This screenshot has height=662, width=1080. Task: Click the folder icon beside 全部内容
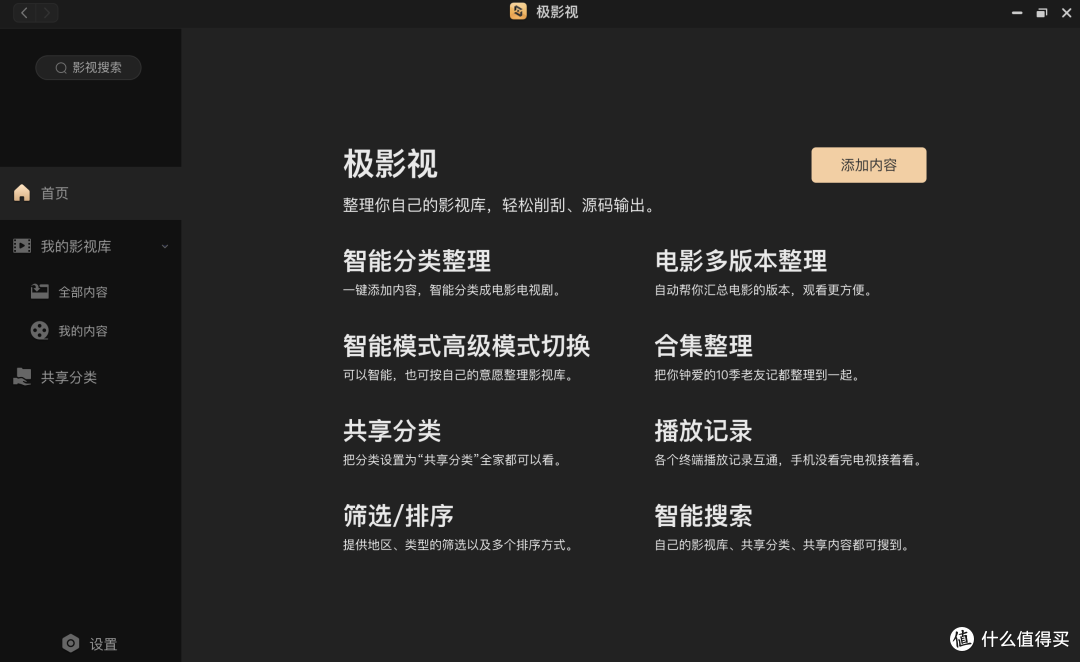point(39,291)
